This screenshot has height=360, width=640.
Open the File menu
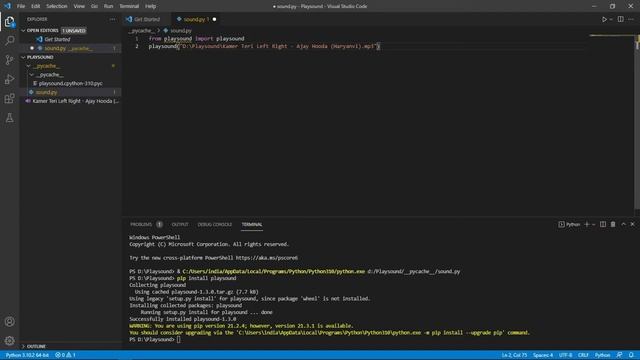click(21, 6)
